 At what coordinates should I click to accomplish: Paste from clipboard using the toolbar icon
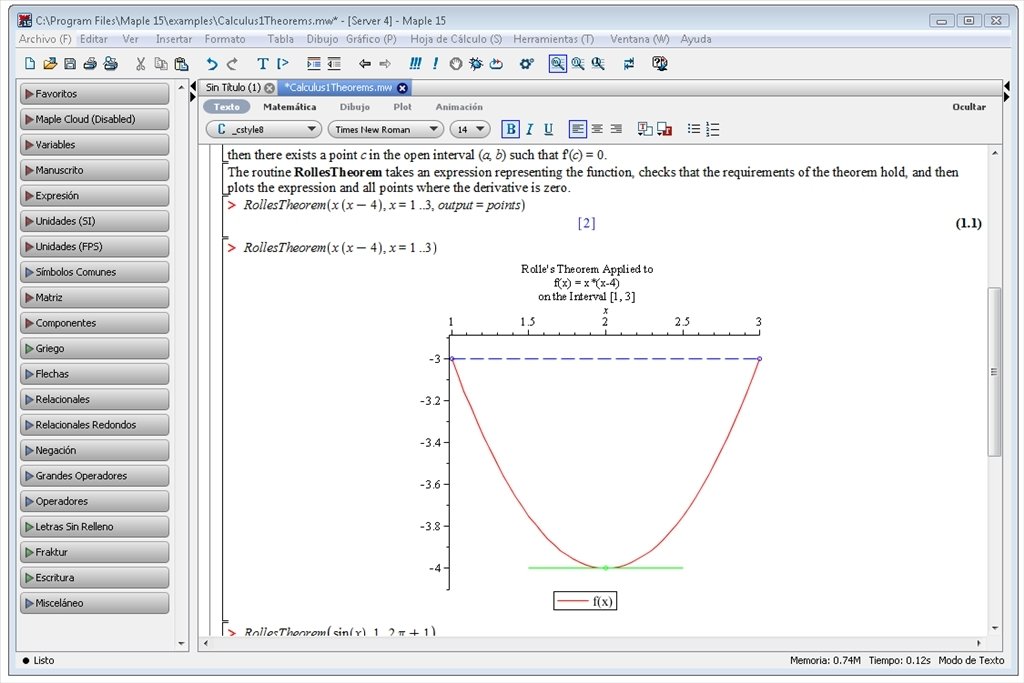coord(182,63)
